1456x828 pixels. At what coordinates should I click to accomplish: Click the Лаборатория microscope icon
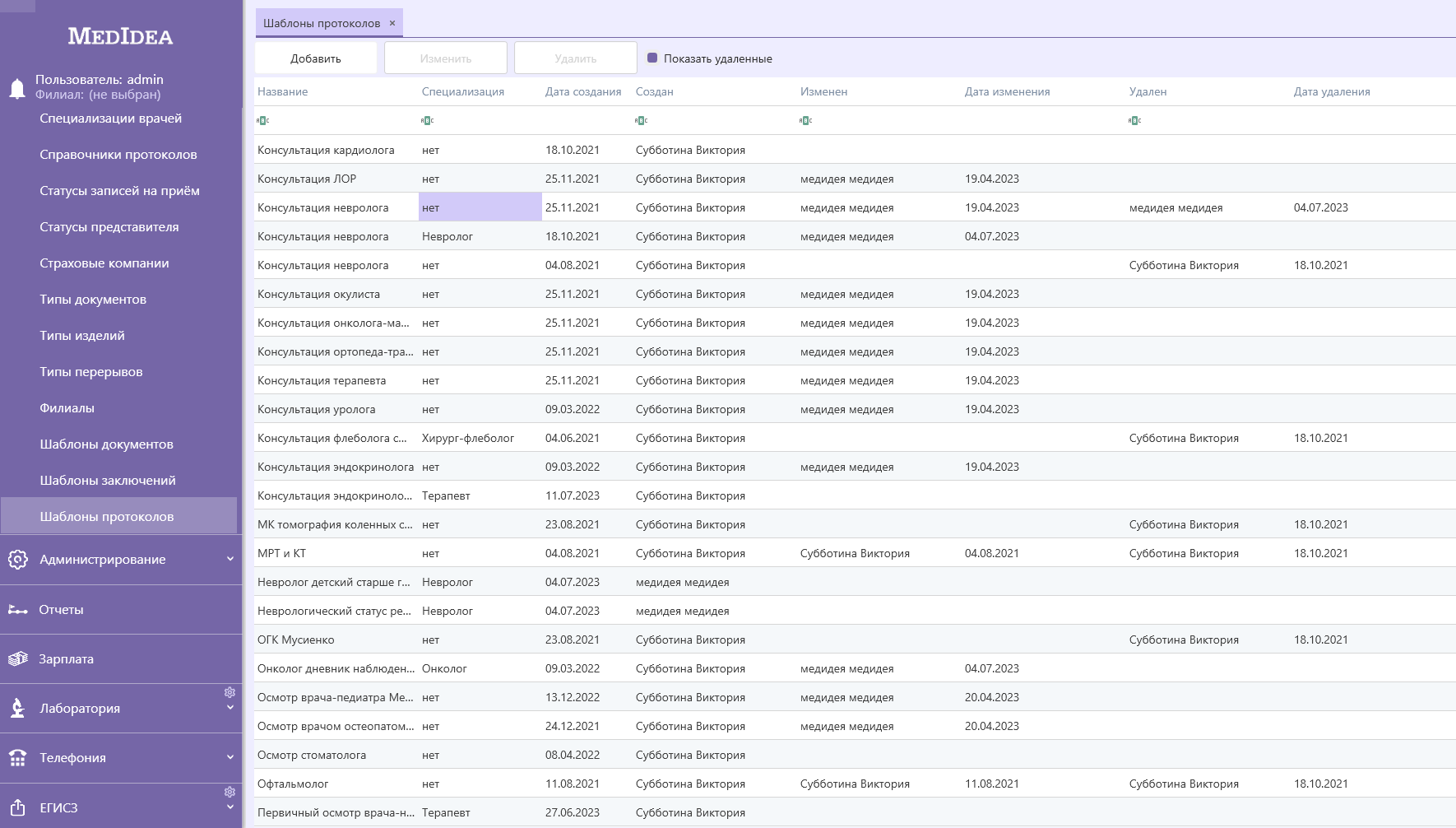click(17, 709)
